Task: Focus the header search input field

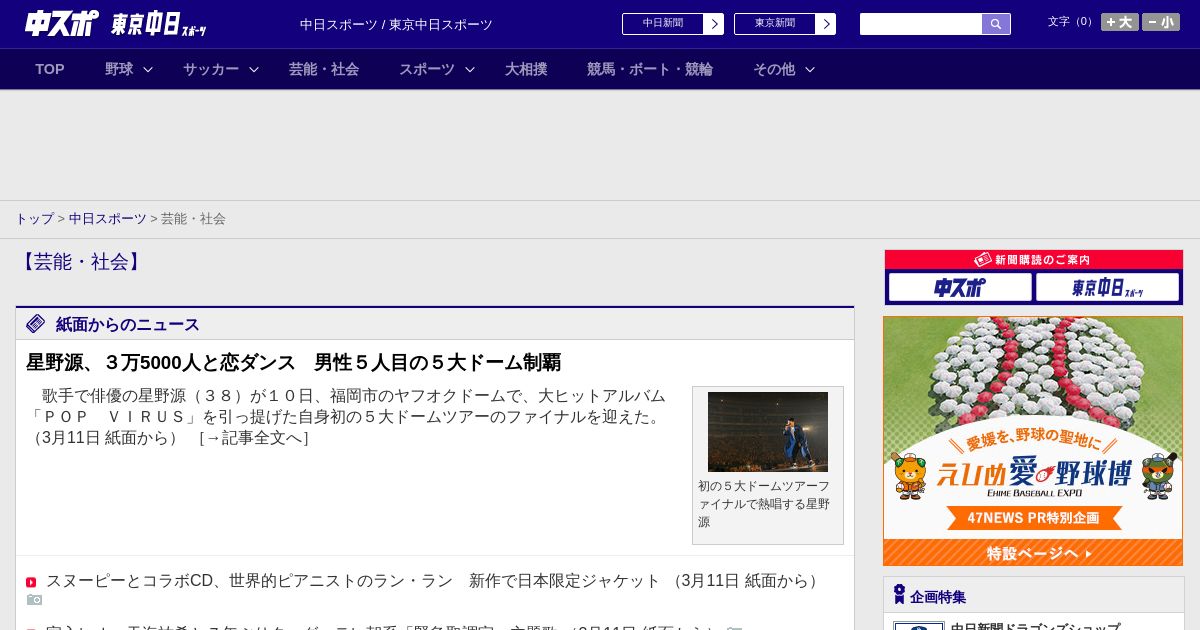Action: [921, 24]
